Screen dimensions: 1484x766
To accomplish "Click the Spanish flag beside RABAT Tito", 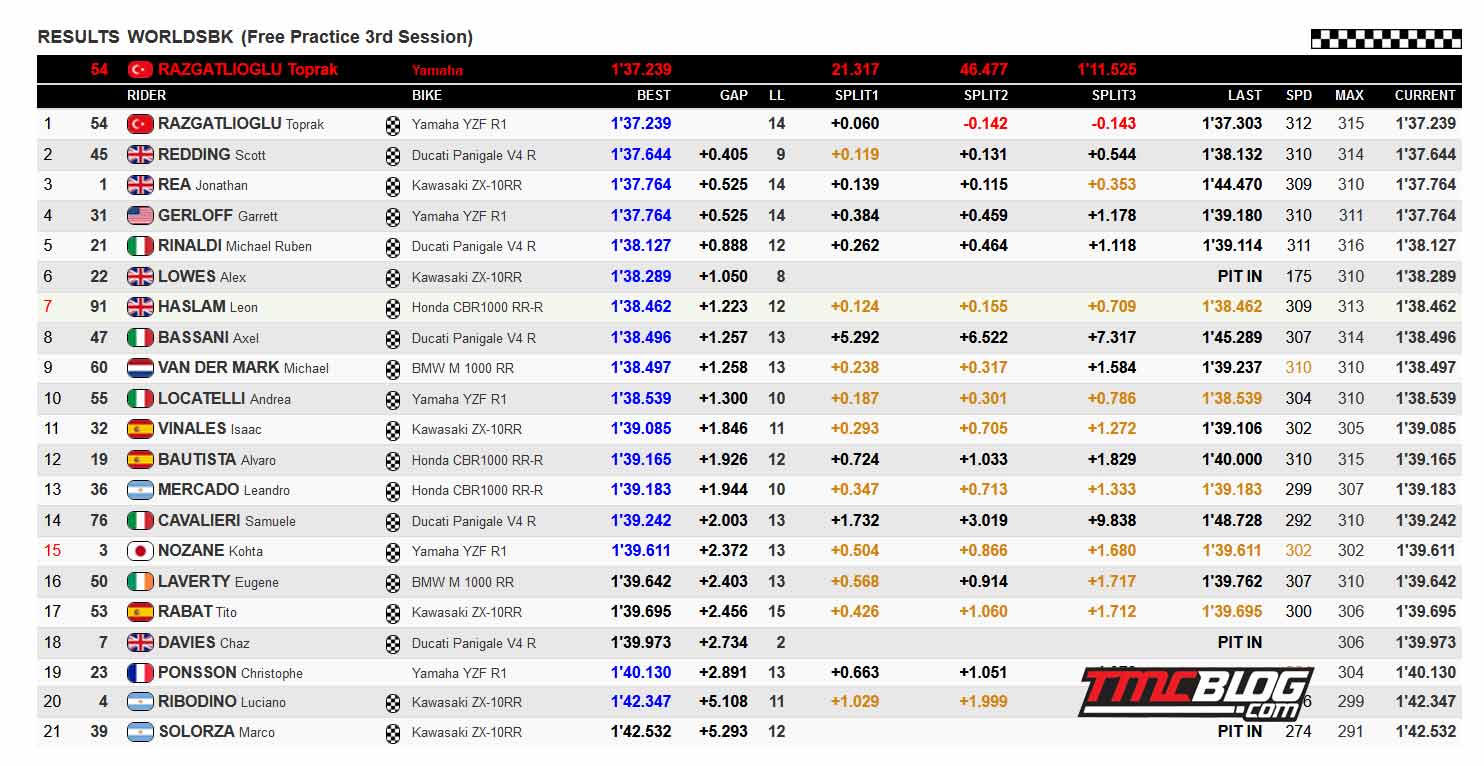I will click(x=140, y=612).
